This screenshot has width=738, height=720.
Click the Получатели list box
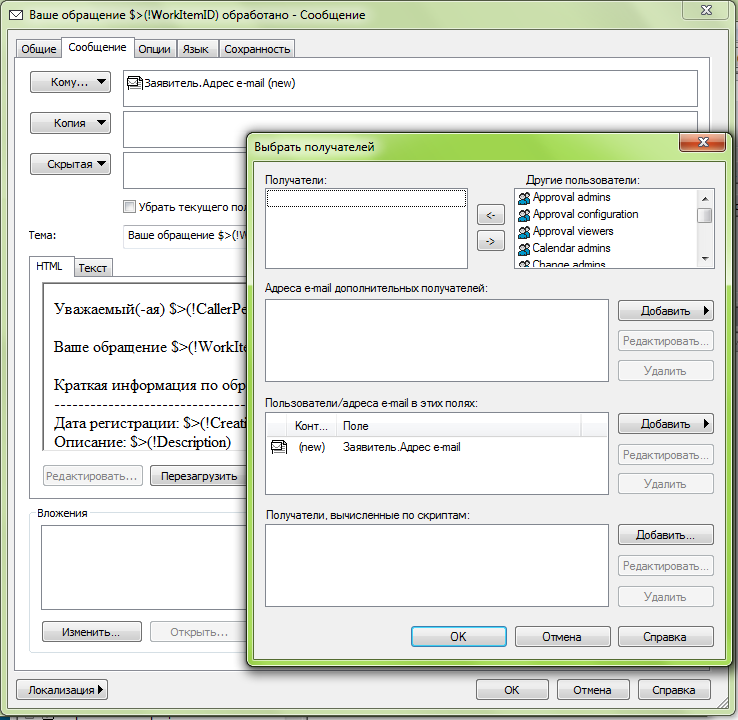[366, 229]
